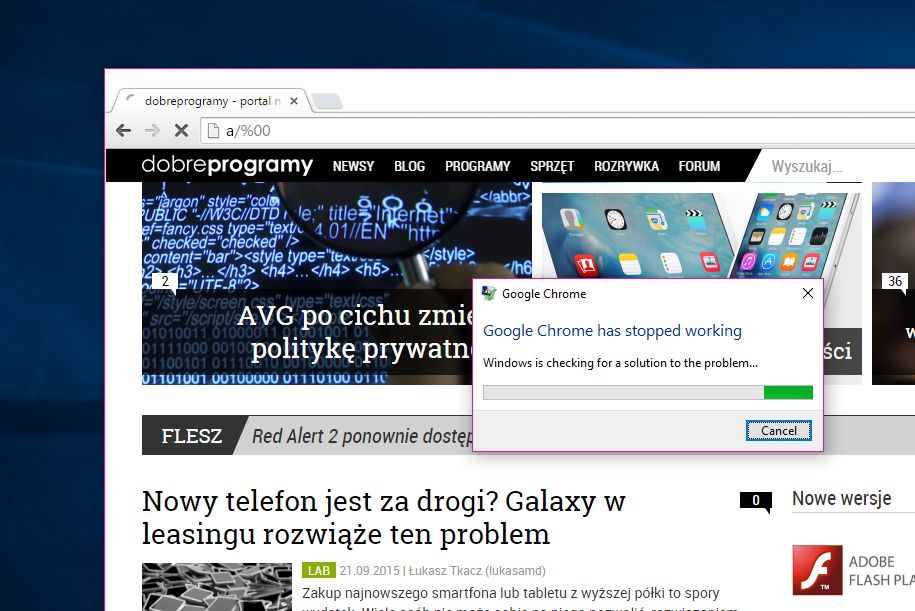Open the AVG privacy policy article banner
The width and height of the screenshot is (915, 611).
tap(307, 284)
